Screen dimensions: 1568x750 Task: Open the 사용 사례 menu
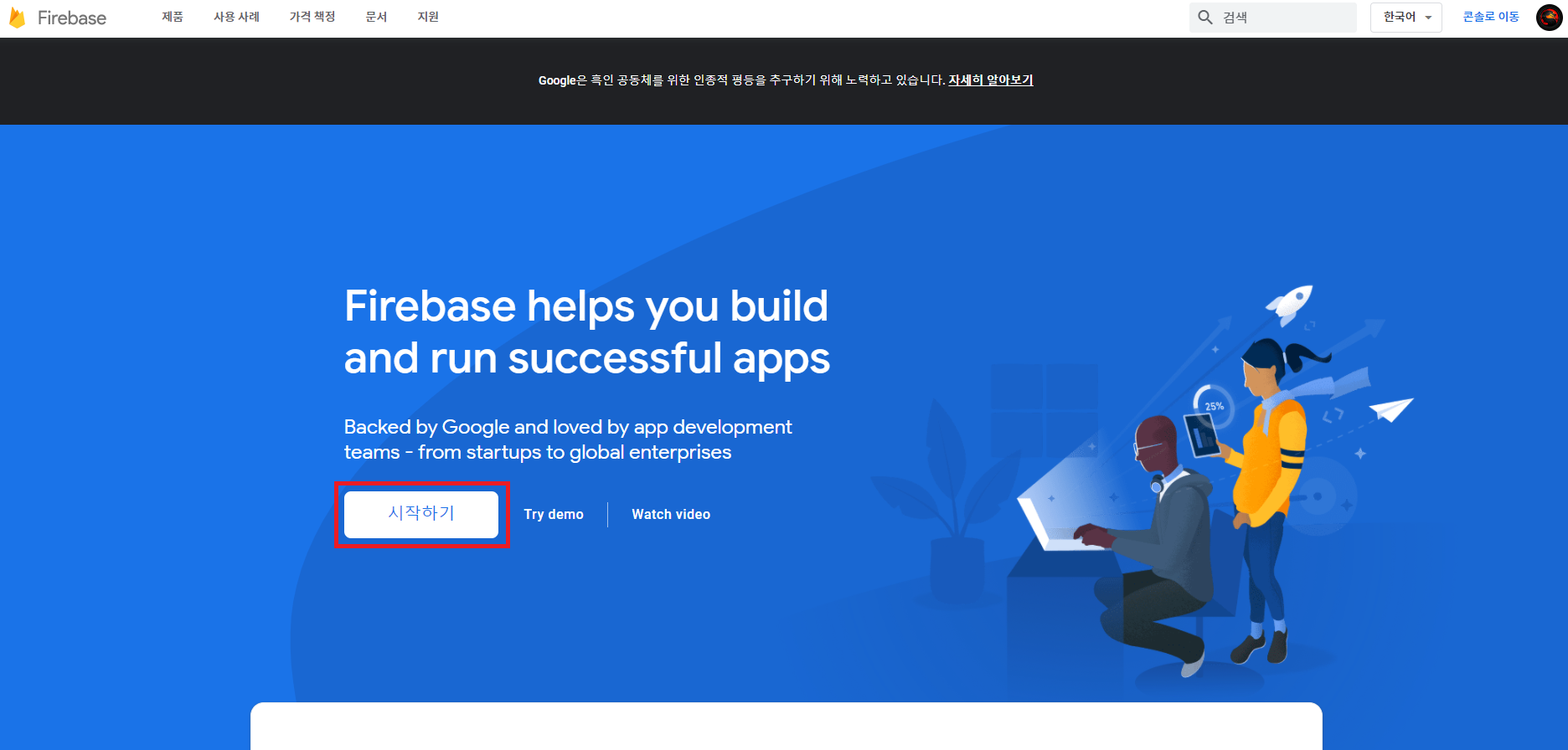click(x=236, y=17)
